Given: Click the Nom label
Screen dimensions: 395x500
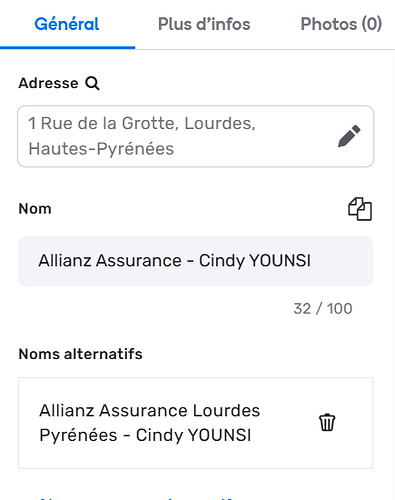Looking at the screenshot, I should (x=35, y=209).
